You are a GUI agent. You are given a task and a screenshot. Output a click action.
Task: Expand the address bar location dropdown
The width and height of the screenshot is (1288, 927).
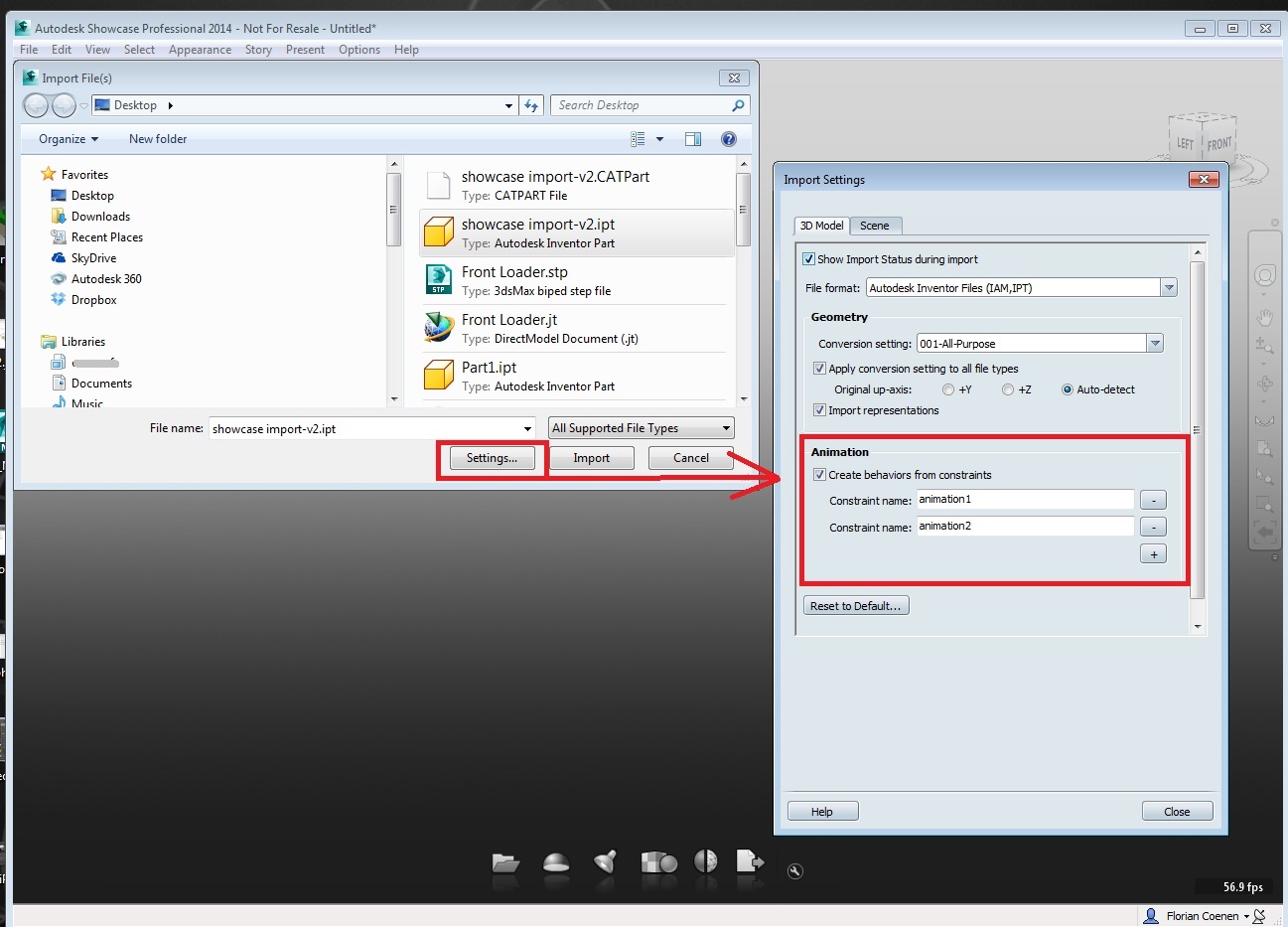(508, 105)
